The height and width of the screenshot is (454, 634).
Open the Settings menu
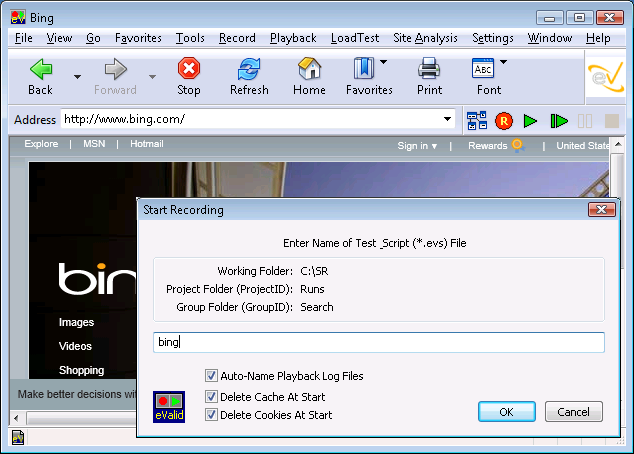492,38
